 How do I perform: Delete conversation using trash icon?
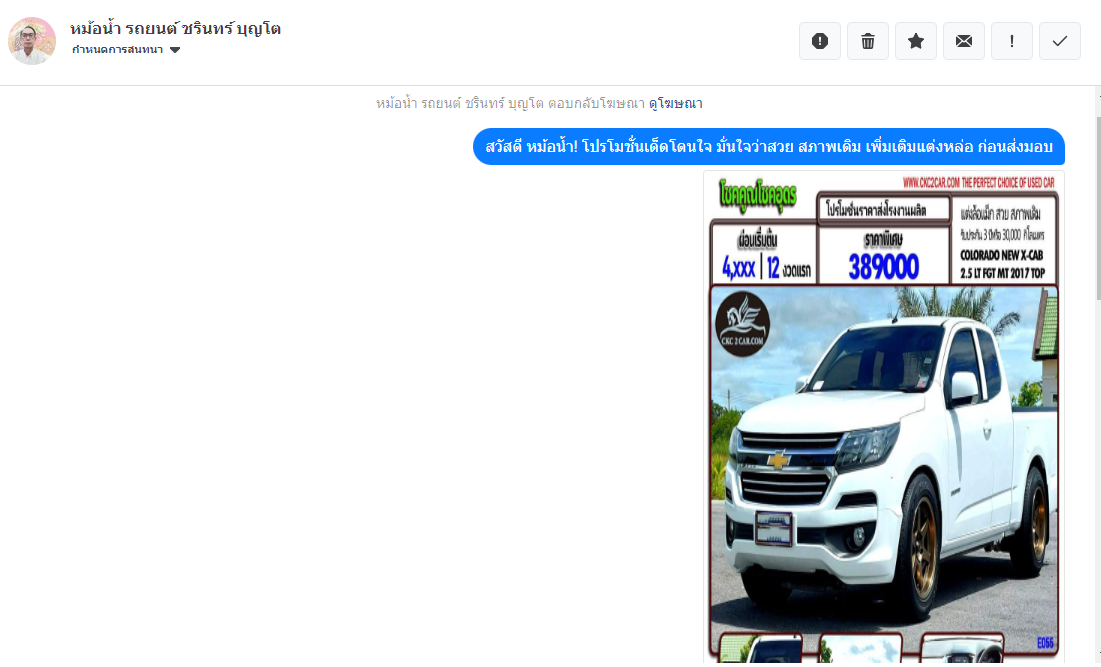point(868,41)
